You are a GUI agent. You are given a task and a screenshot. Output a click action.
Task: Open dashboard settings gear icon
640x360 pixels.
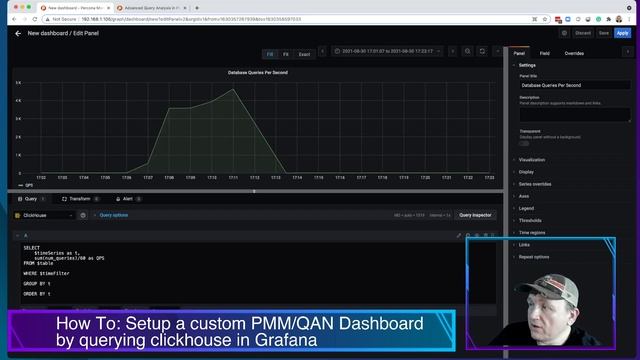pos(564,33)
